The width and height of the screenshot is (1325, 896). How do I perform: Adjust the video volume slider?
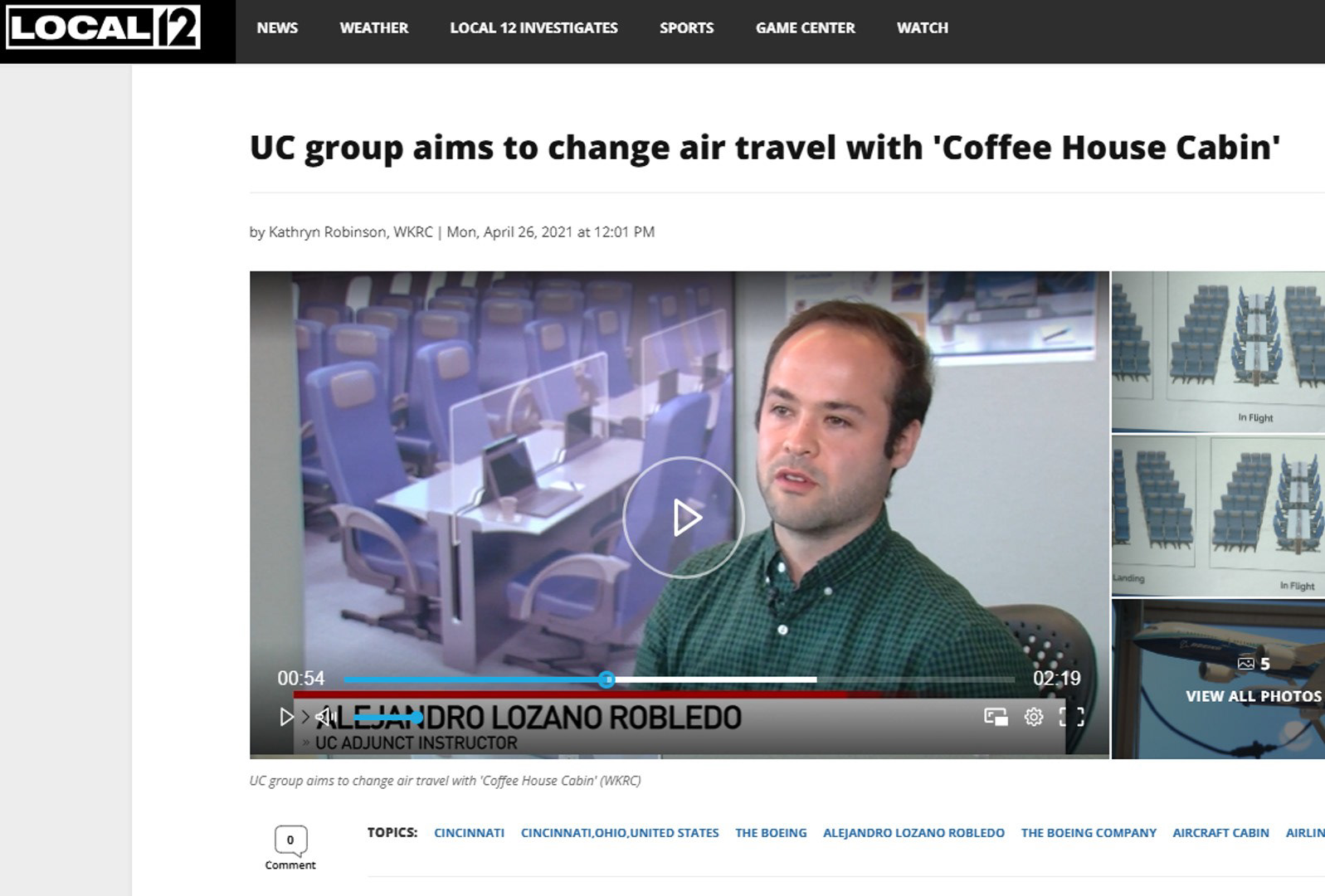pyautogui.click(x=388, y=717)
